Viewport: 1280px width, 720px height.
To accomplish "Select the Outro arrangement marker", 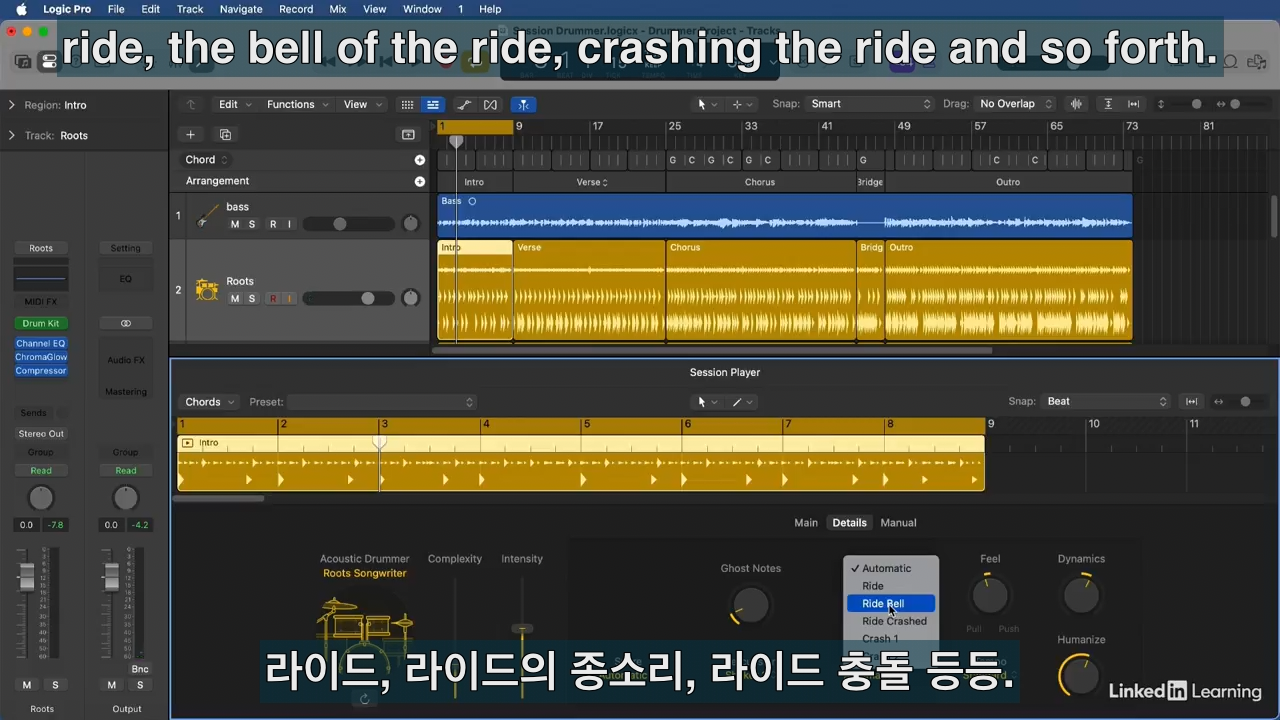I will tap(1008, 182).
